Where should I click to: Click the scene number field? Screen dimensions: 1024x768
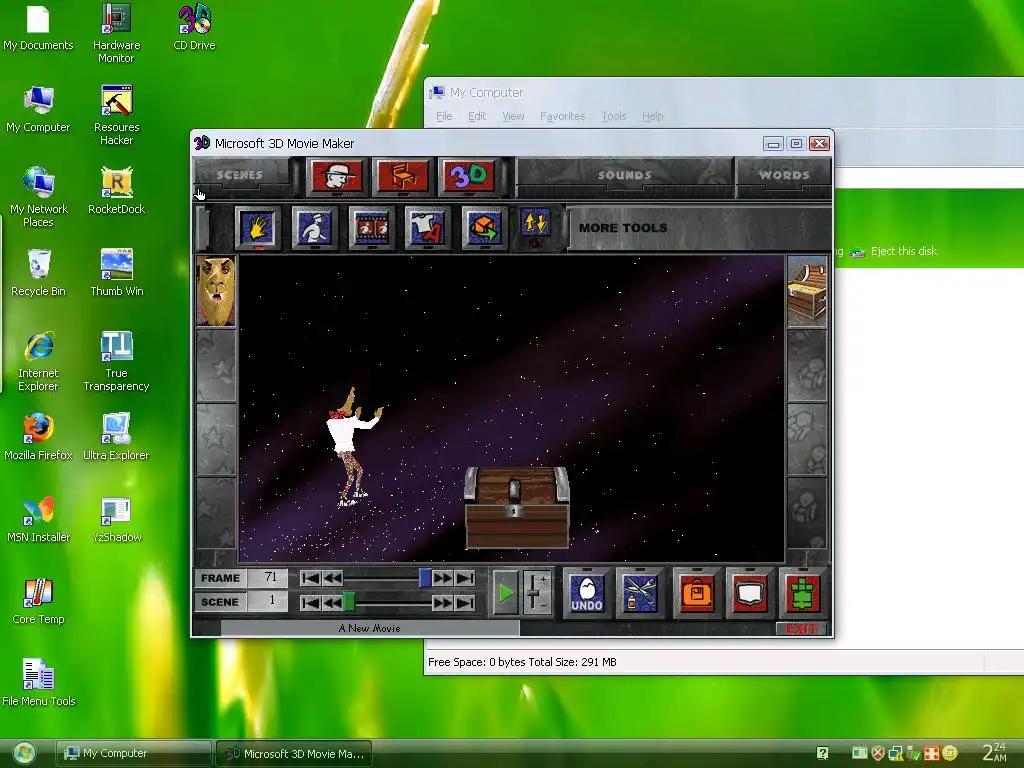click(x=268, y=601)
